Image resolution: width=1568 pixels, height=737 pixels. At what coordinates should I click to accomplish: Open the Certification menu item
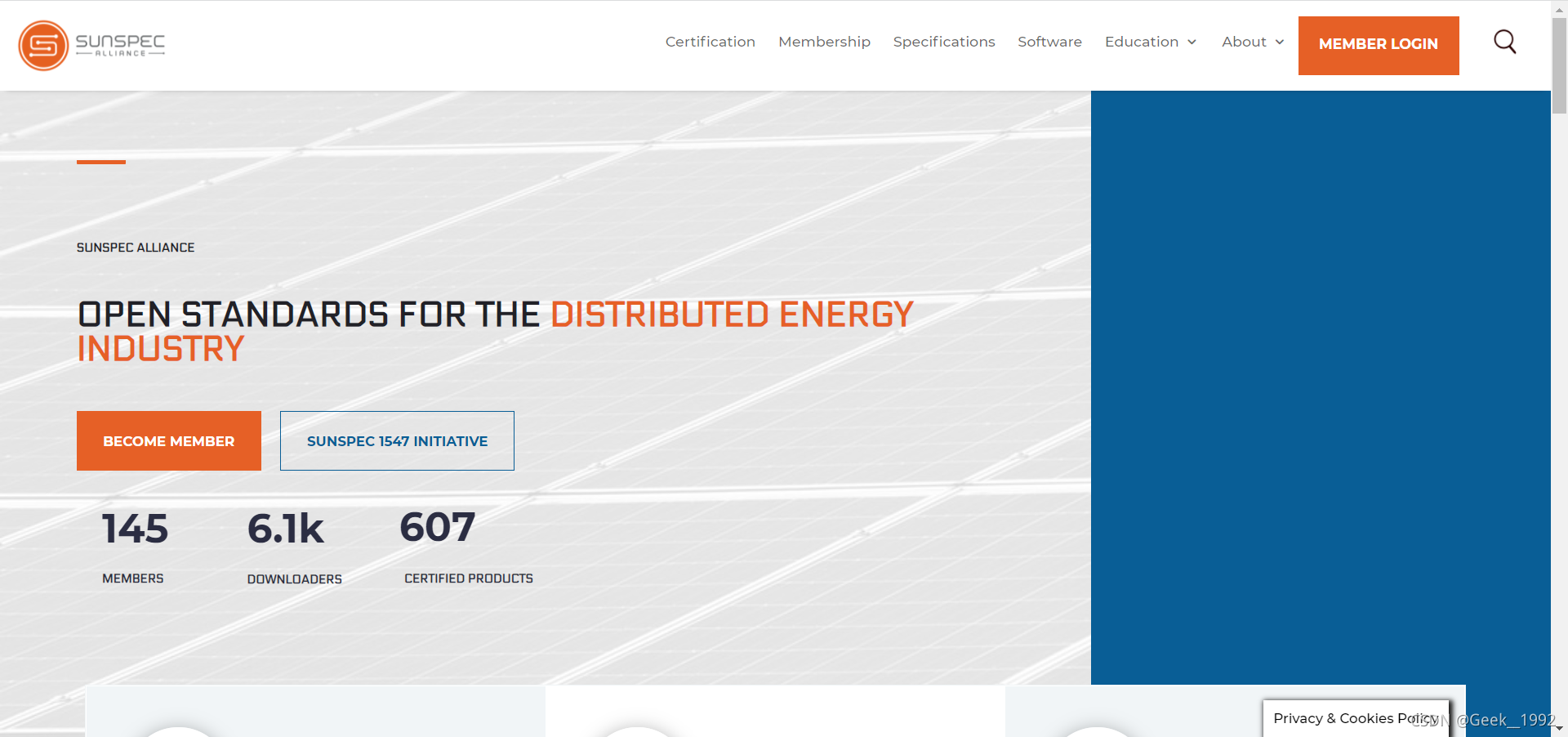[x=710, y=42]
